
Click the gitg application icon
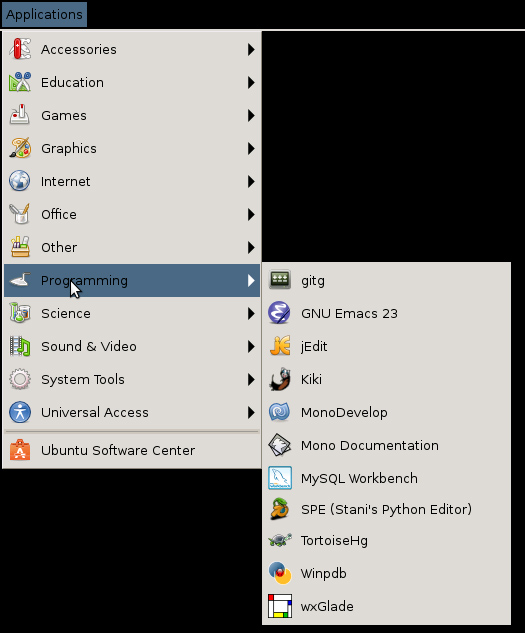[x=279, y=280]
